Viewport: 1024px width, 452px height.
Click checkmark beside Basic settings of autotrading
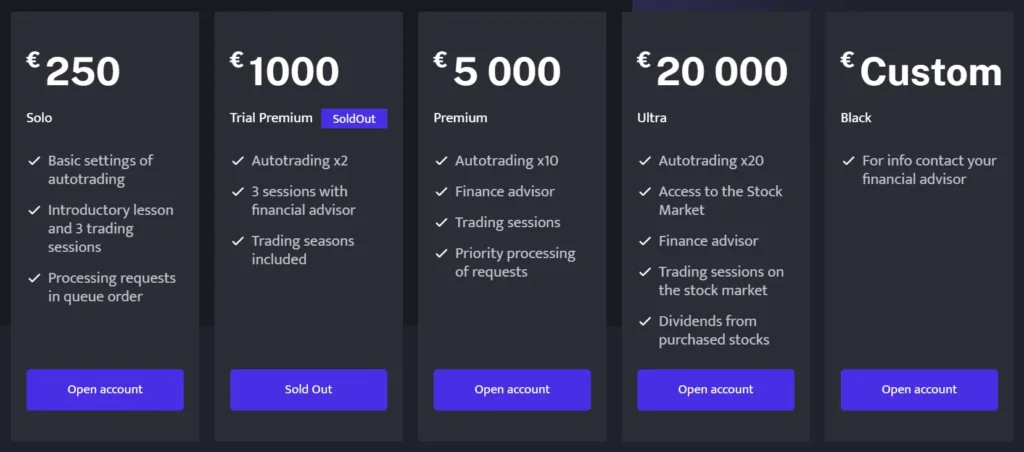(34, 161)
